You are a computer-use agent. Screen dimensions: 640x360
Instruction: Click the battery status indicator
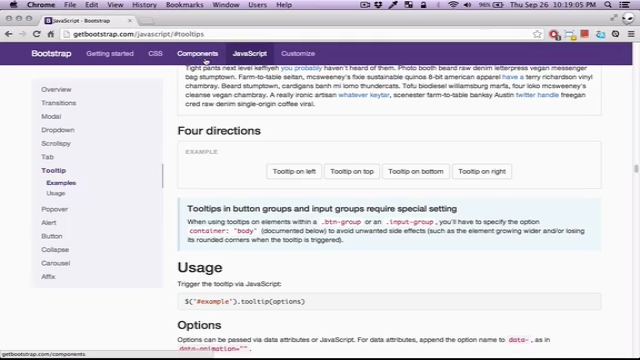491,5
